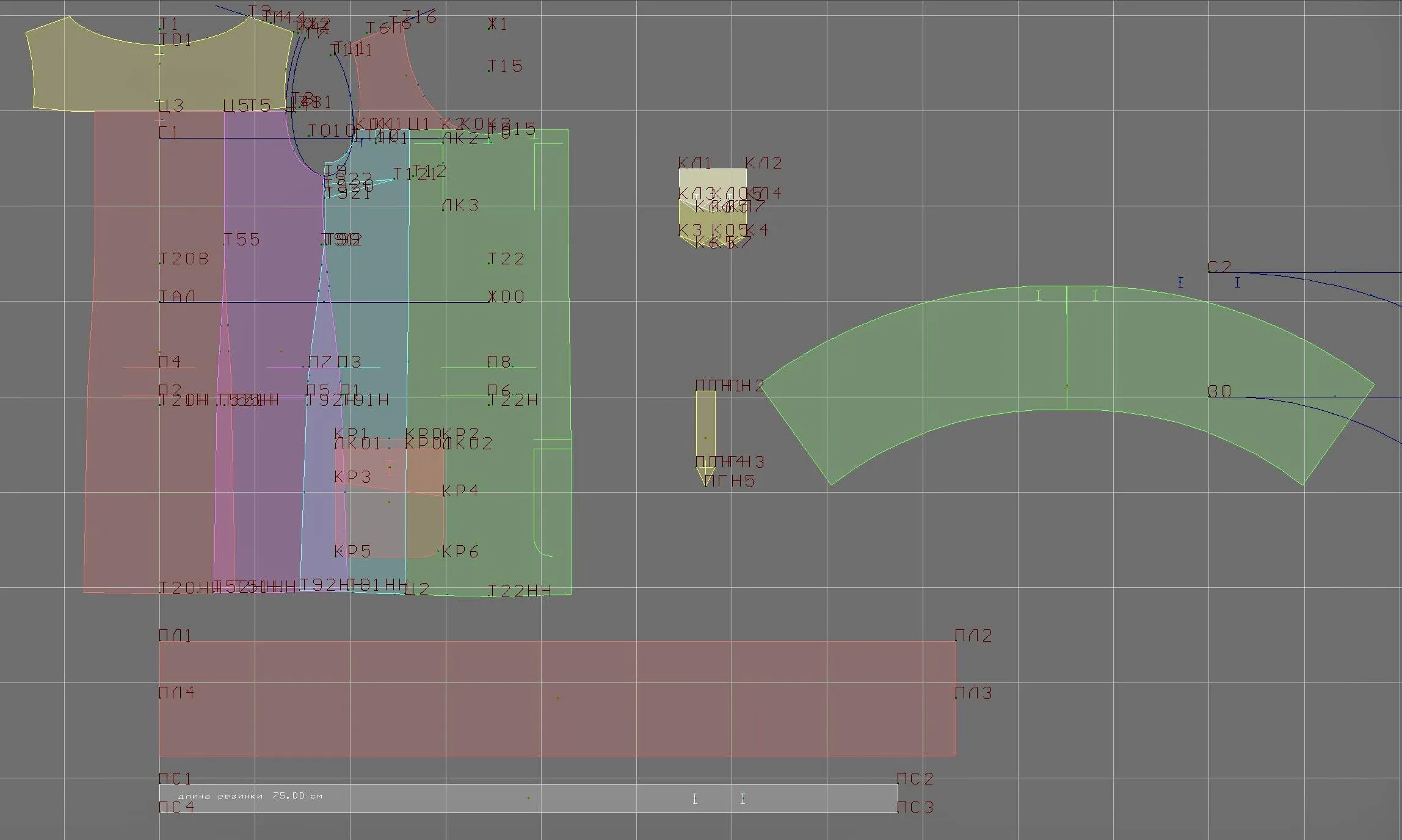The width and height of the screenshot is (1402, 840).
Task: Click point label T22
Action: pos(506,259)
